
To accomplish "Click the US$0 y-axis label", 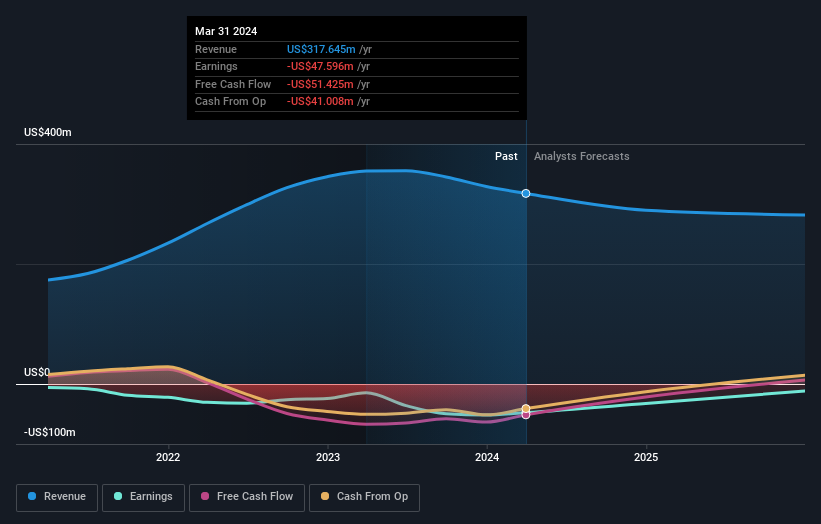I will pyautogui.click(x=37, y=372).
